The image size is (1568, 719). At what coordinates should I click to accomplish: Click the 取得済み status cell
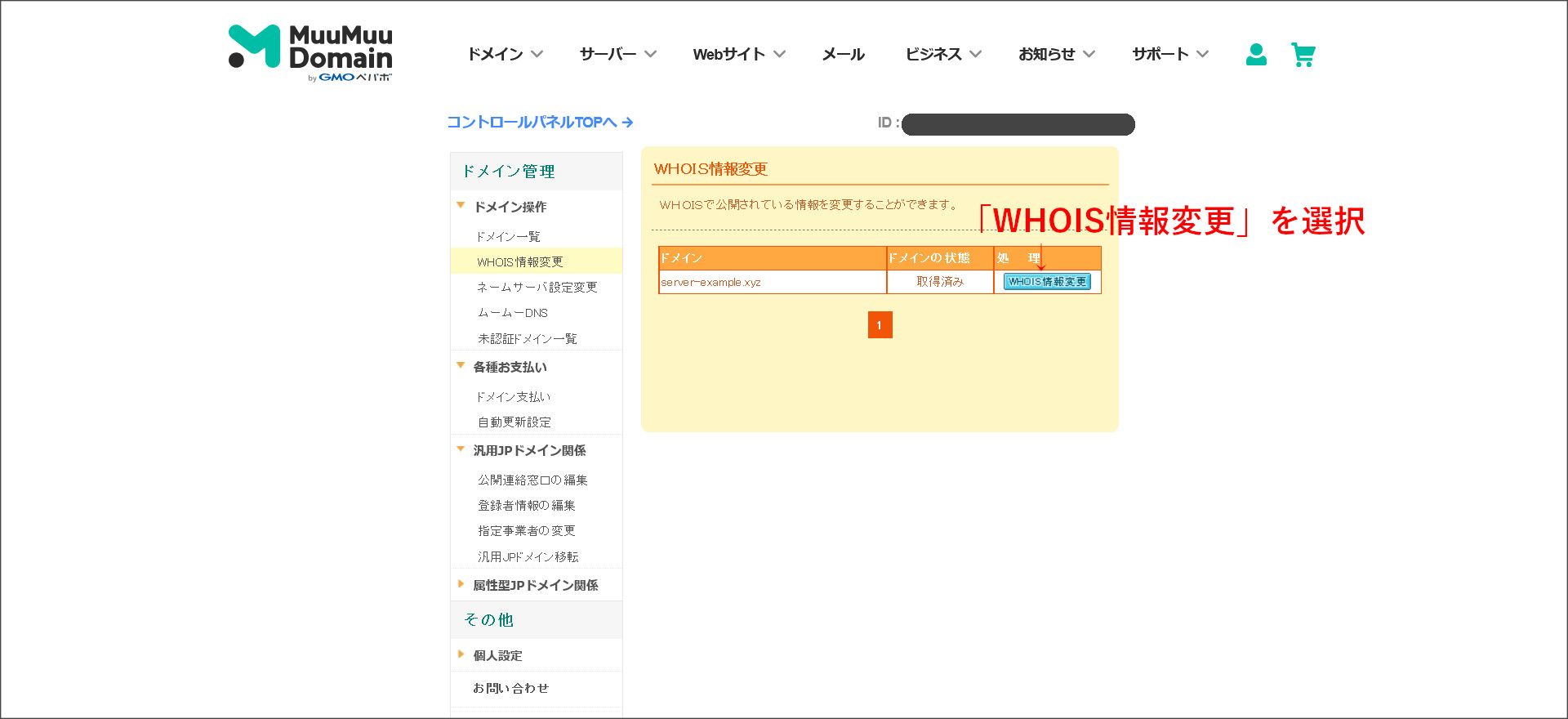coord(940,282)
